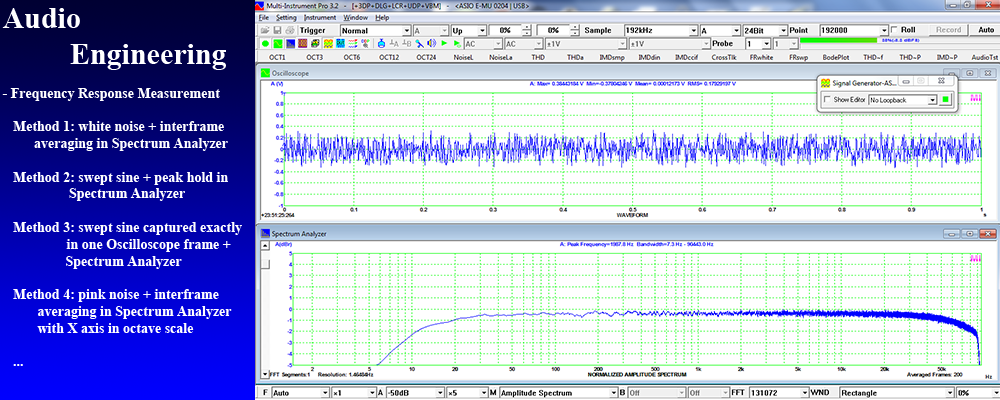
Task: Increase the first trigger 0% stepper
Action: click(526, 27)
